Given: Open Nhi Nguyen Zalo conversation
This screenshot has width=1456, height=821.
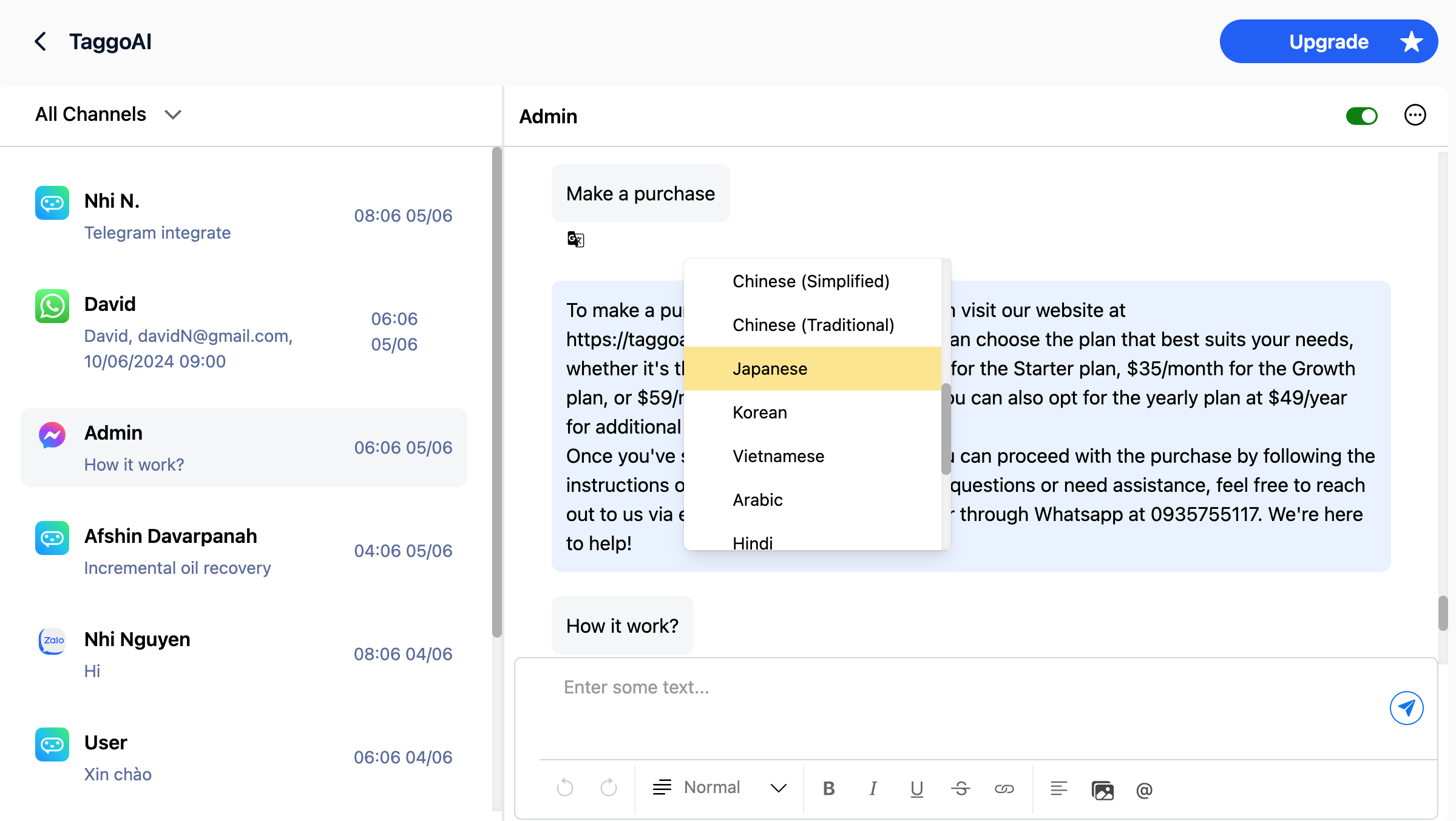Looking at the screenshot, I should pyautogui.click(x=244, y=654).
